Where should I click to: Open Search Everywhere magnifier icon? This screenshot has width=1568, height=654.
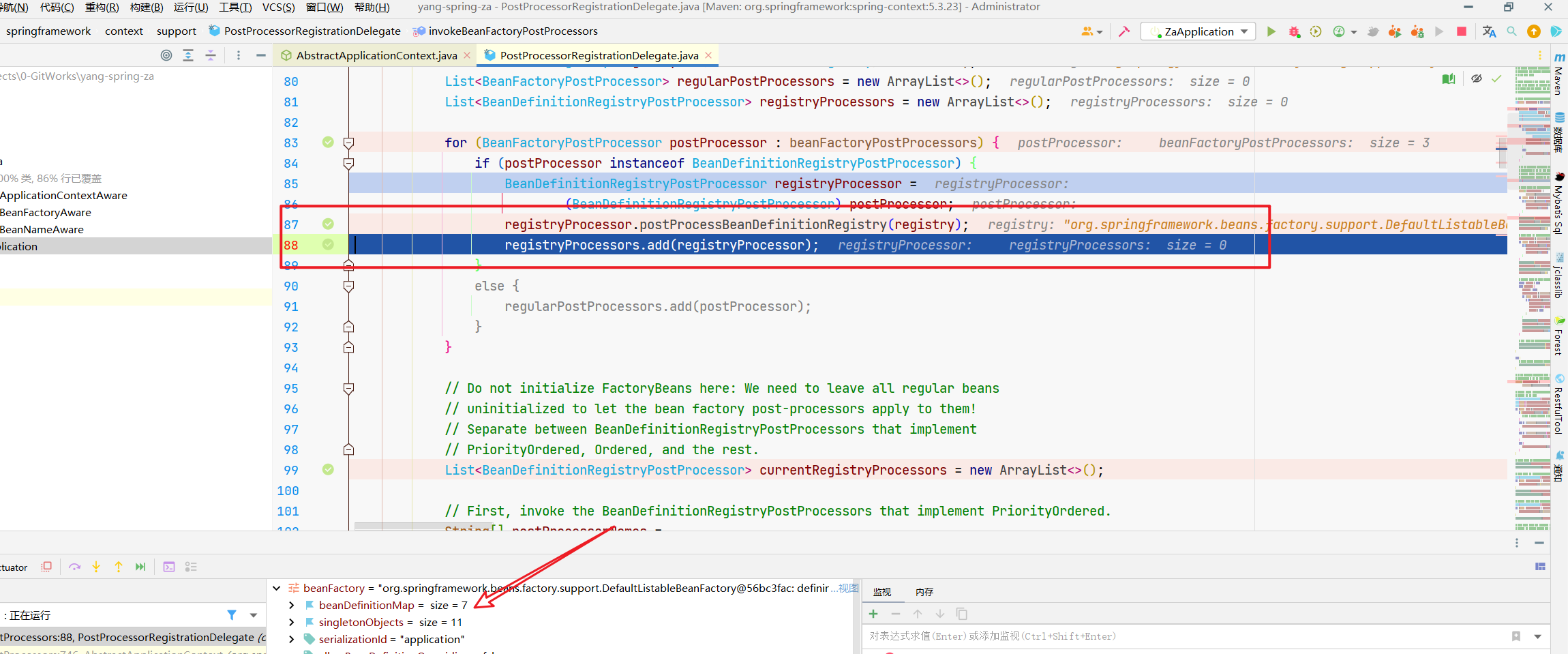tap(1511, 31)
